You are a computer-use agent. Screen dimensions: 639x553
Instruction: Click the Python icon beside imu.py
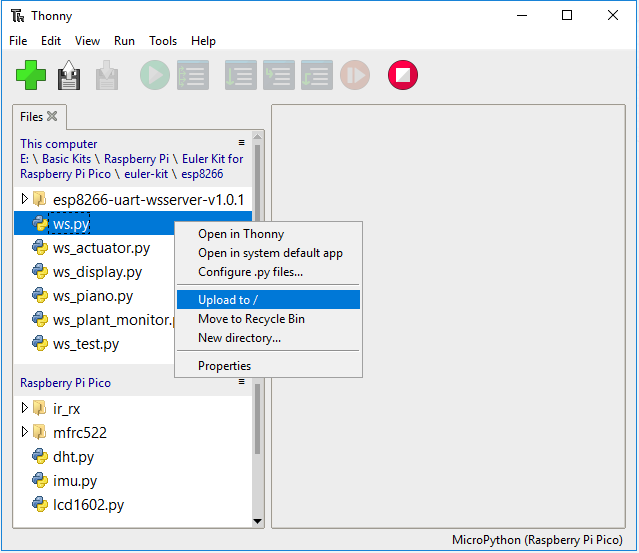pyautogui.click(x=40, y=480)
